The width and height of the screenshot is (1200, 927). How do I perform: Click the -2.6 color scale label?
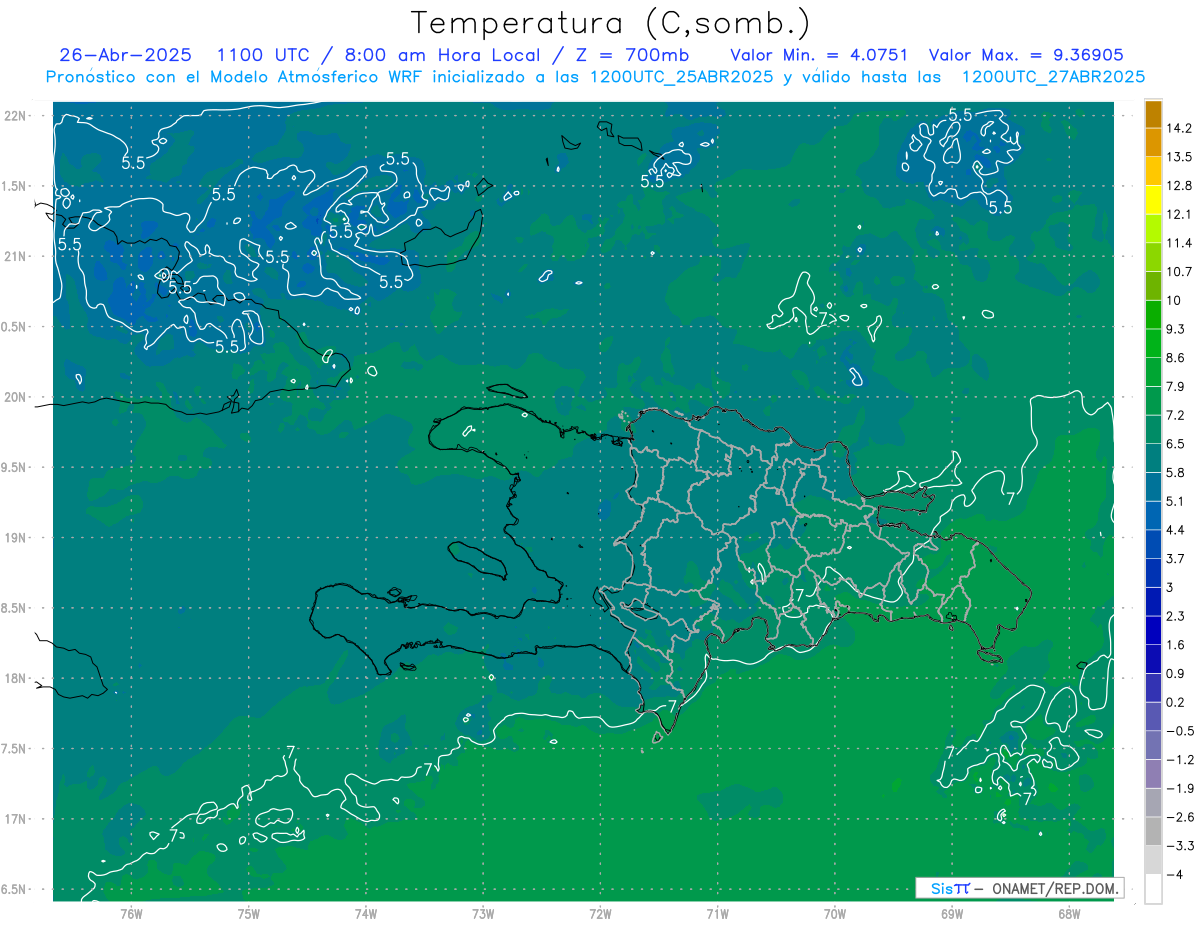click(x=1180, y=817)
